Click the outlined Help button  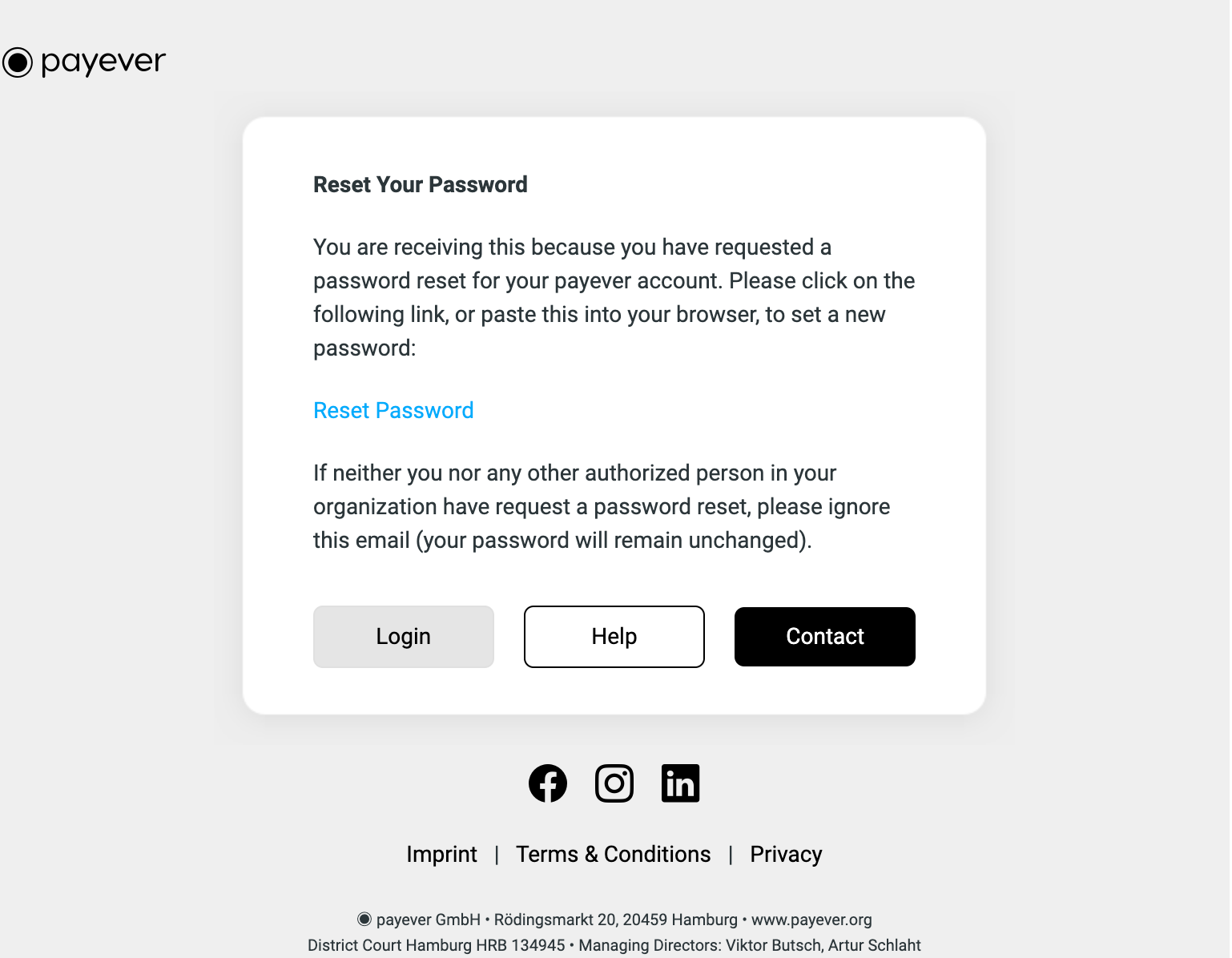pyautogui.click(x=614, y=637)
